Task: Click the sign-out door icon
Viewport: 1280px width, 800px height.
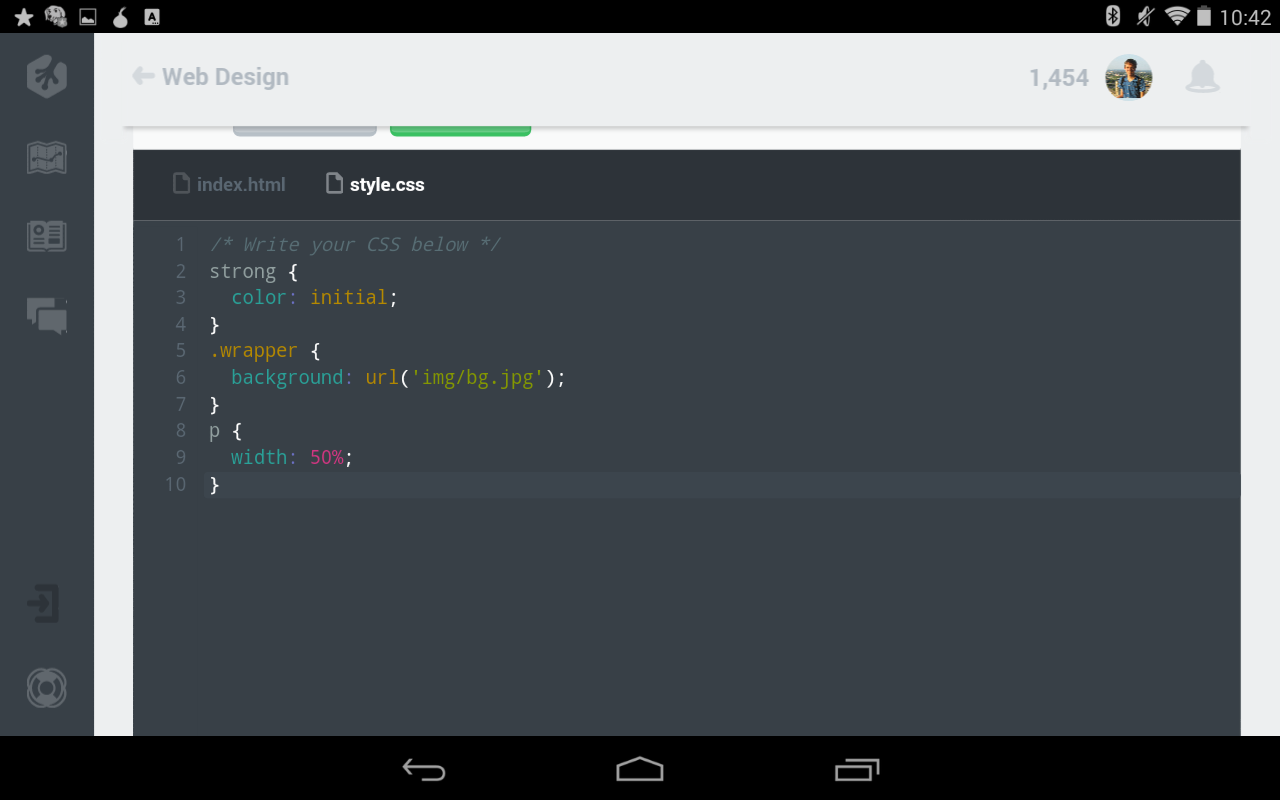Action: (44, 604)
